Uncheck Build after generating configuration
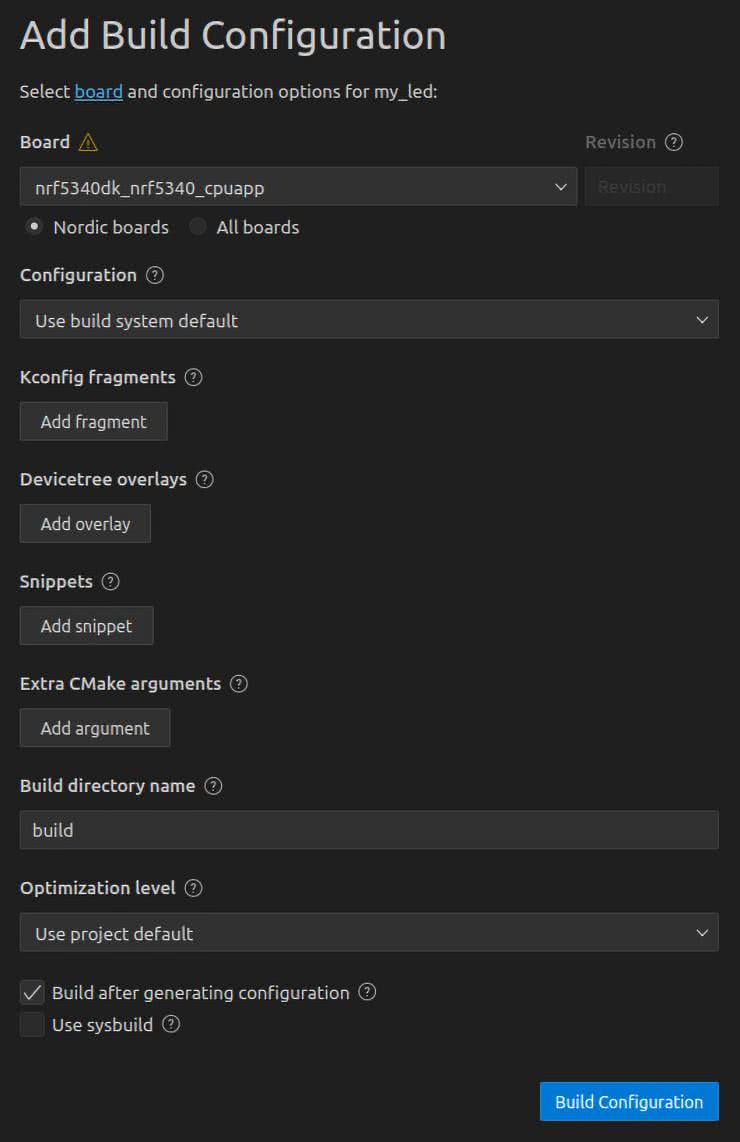The width and height of the screenshot is (740, 1142). (33, 993)
